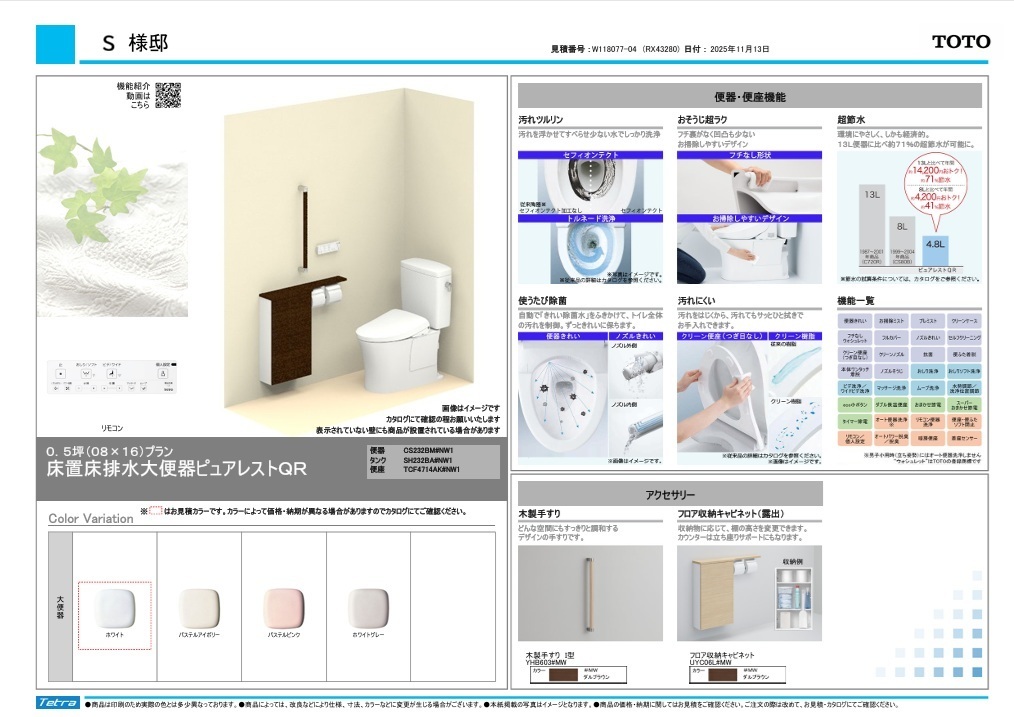
Task: Click the blue square beside S 様邸
Action: click(x=55, y=44)
